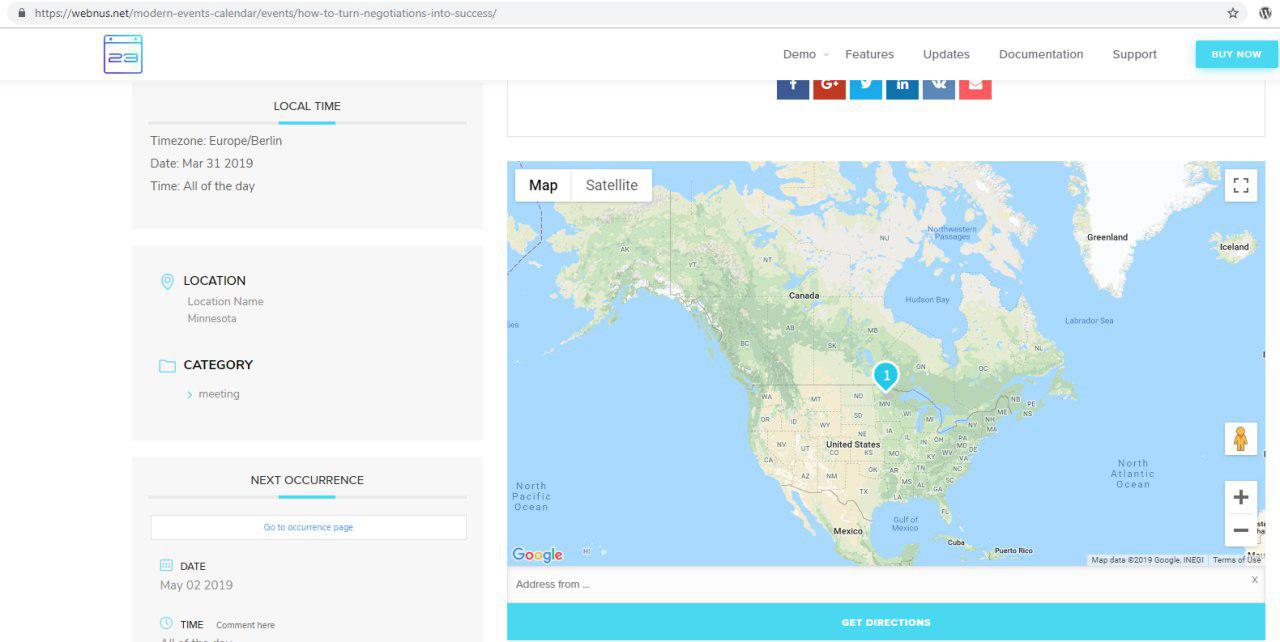1280x642 pixels.
Task: Share the event via Google Plus icon
Action: (x=829, y=87)
